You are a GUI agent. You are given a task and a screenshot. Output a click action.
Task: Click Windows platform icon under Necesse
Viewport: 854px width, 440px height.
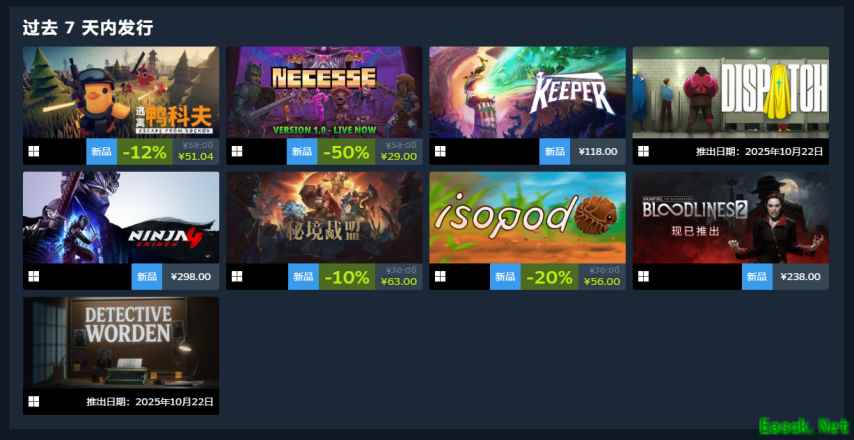(x=237, y=151)
